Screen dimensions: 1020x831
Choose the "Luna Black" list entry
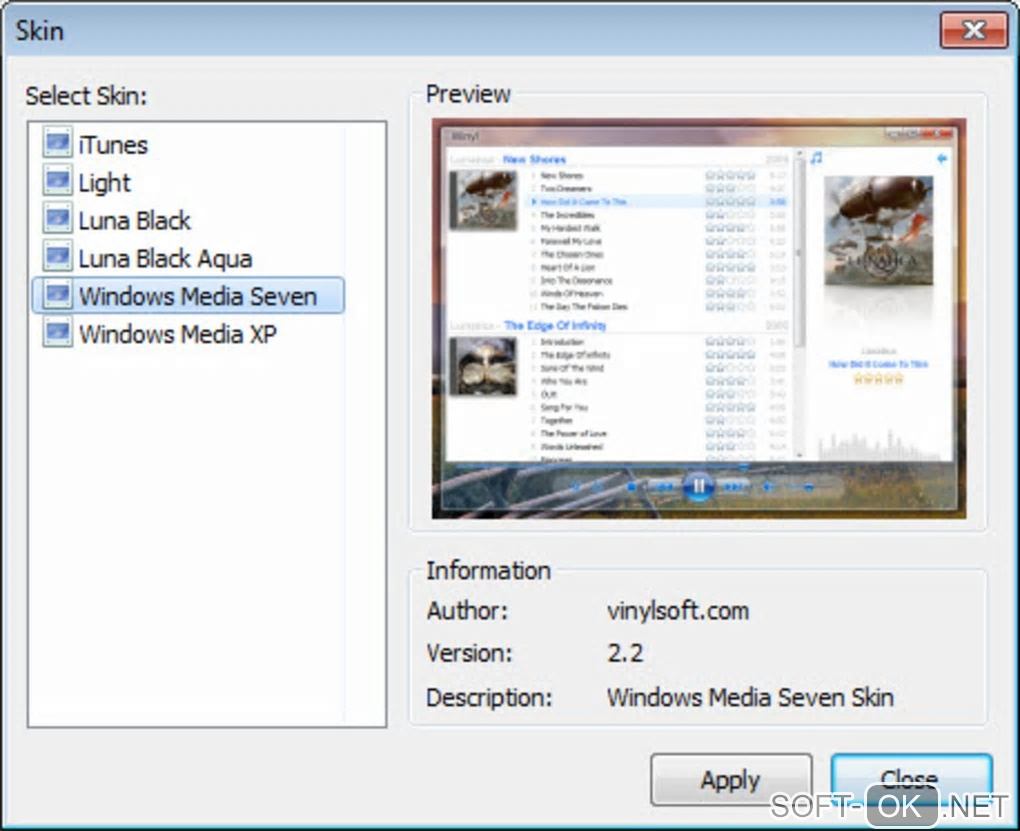click(135, 221)
